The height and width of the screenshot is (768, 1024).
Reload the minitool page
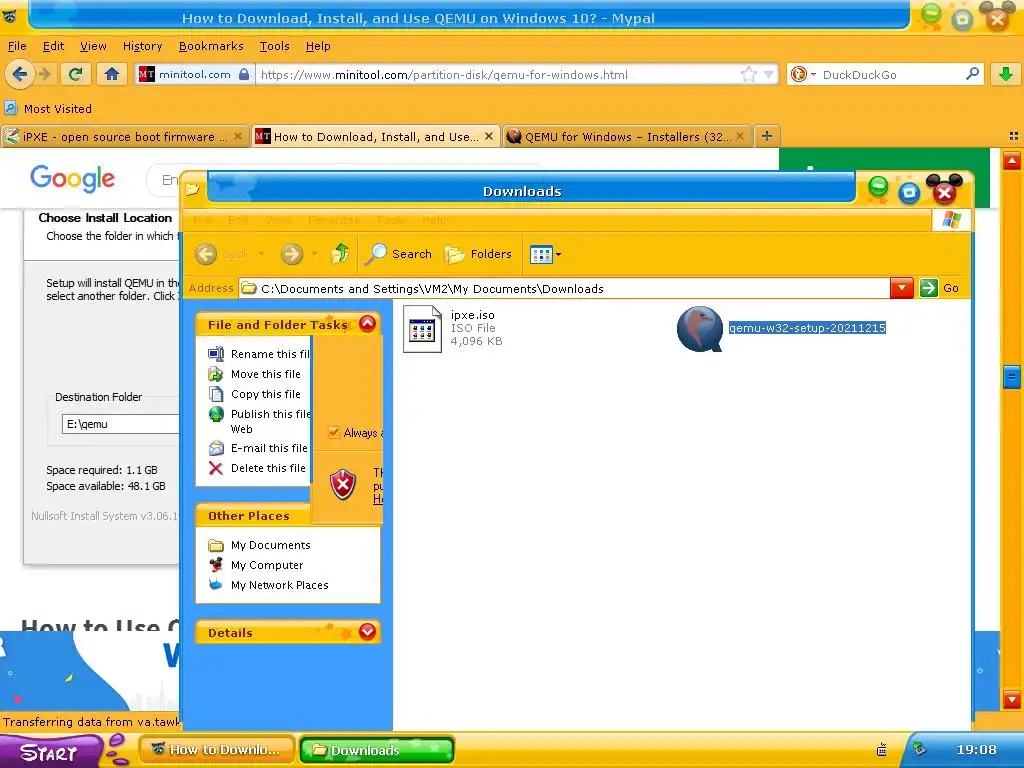point(75,74)
